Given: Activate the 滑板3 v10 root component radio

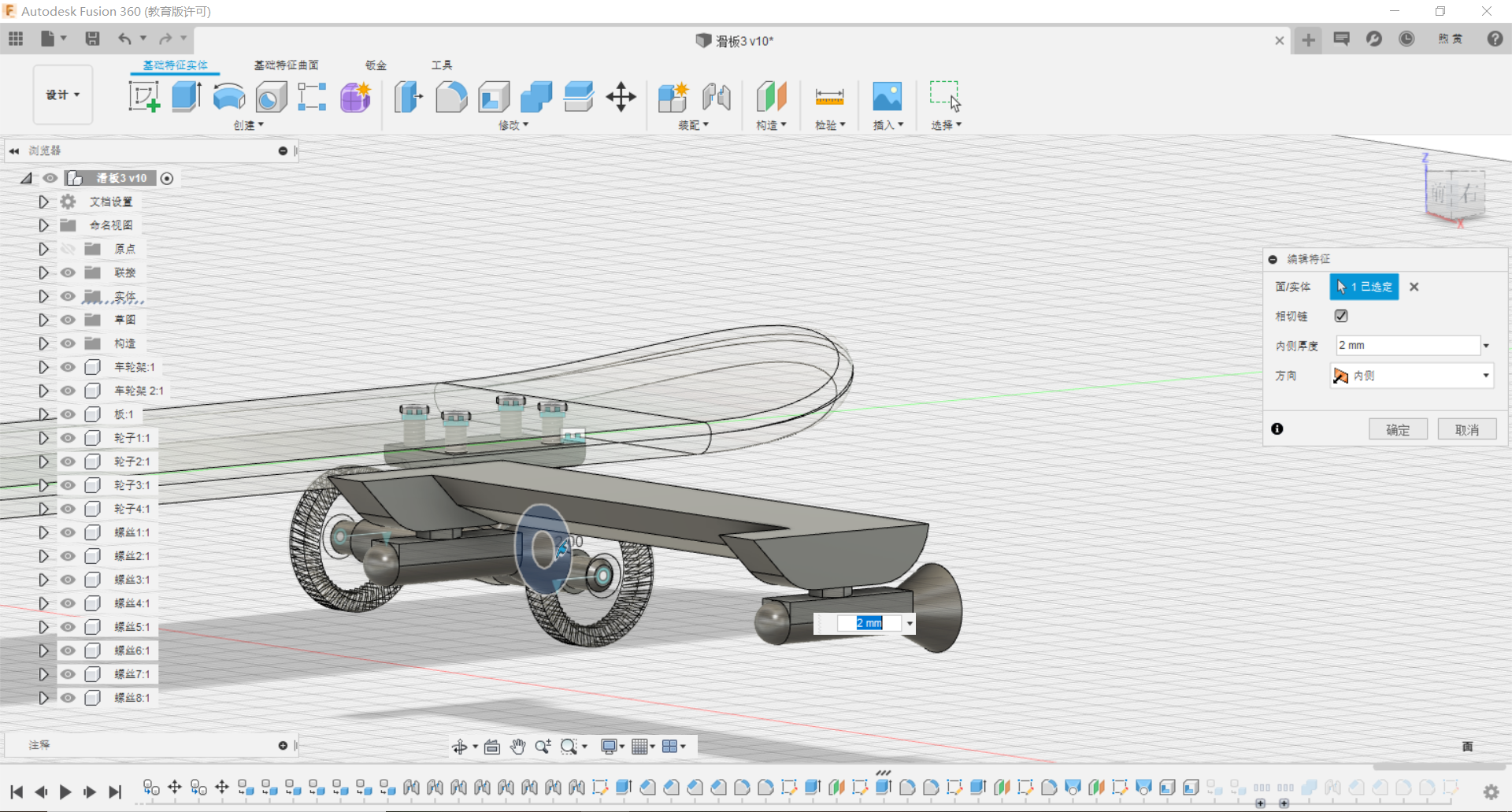Looking at the screenshot, I should tap(167, 178).
